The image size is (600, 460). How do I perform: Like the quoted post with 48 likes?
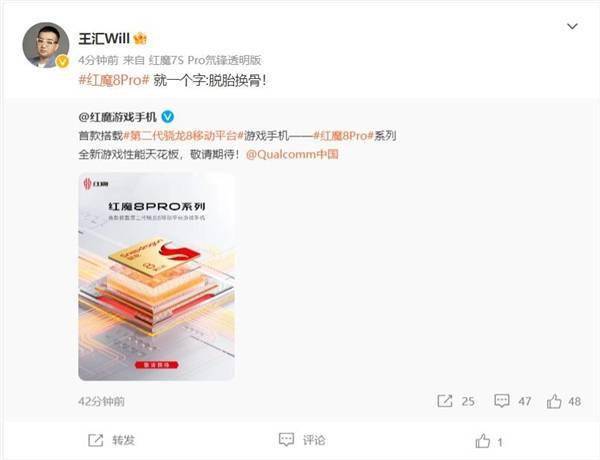pos(554,401)
